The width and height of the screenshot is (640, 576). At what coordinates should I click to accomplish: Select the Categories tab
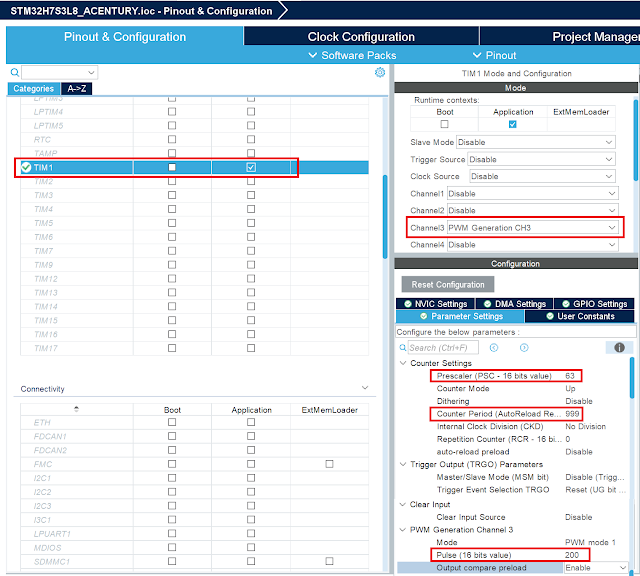click(x=33, y=89)
